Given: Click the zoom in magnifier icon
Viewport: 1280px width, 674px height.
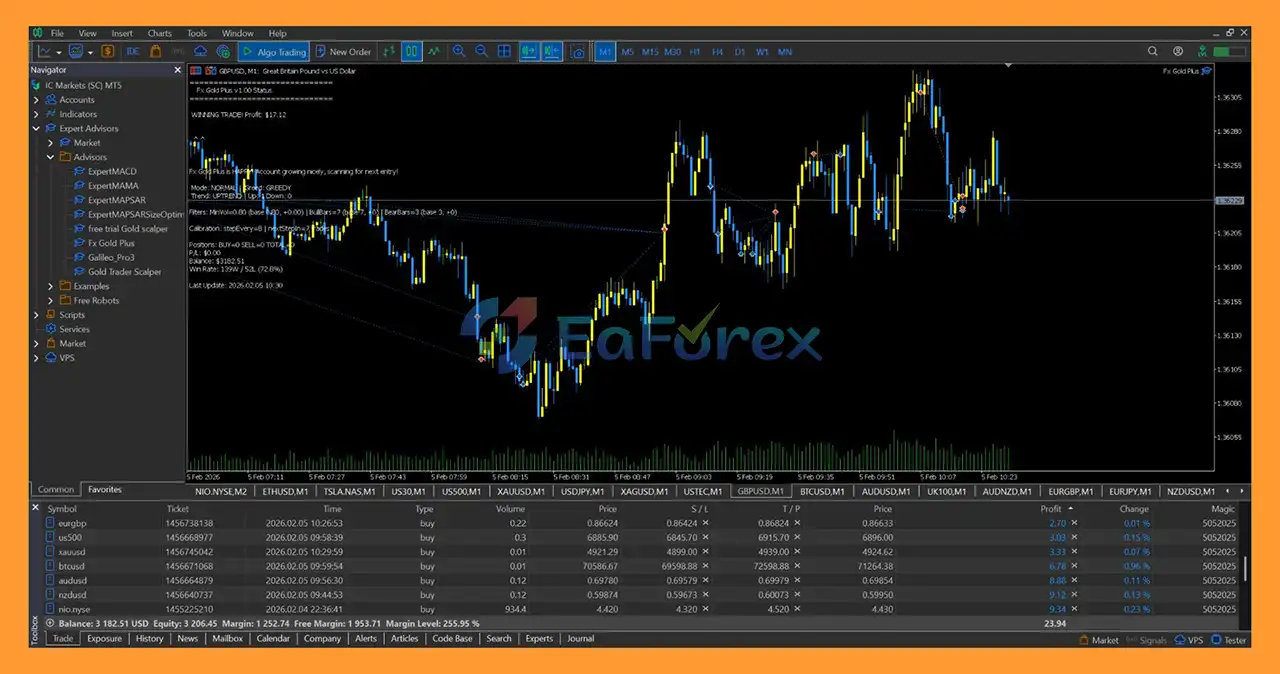Looking at the screenshot, I should (459, 51).
